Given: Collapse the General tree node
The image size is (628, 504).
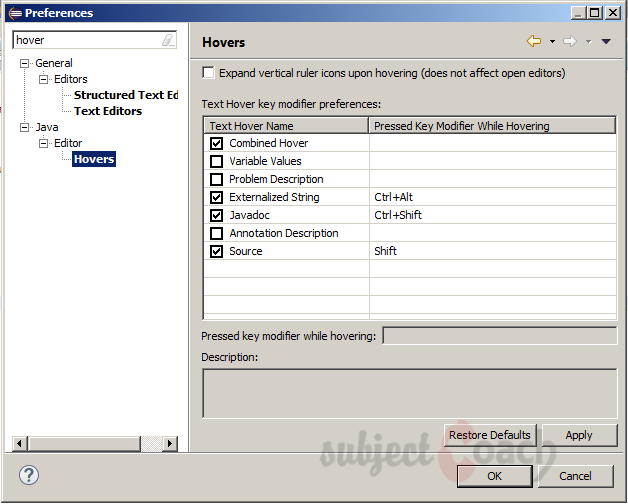Looking at the screenshot, I should coord(25,63).
